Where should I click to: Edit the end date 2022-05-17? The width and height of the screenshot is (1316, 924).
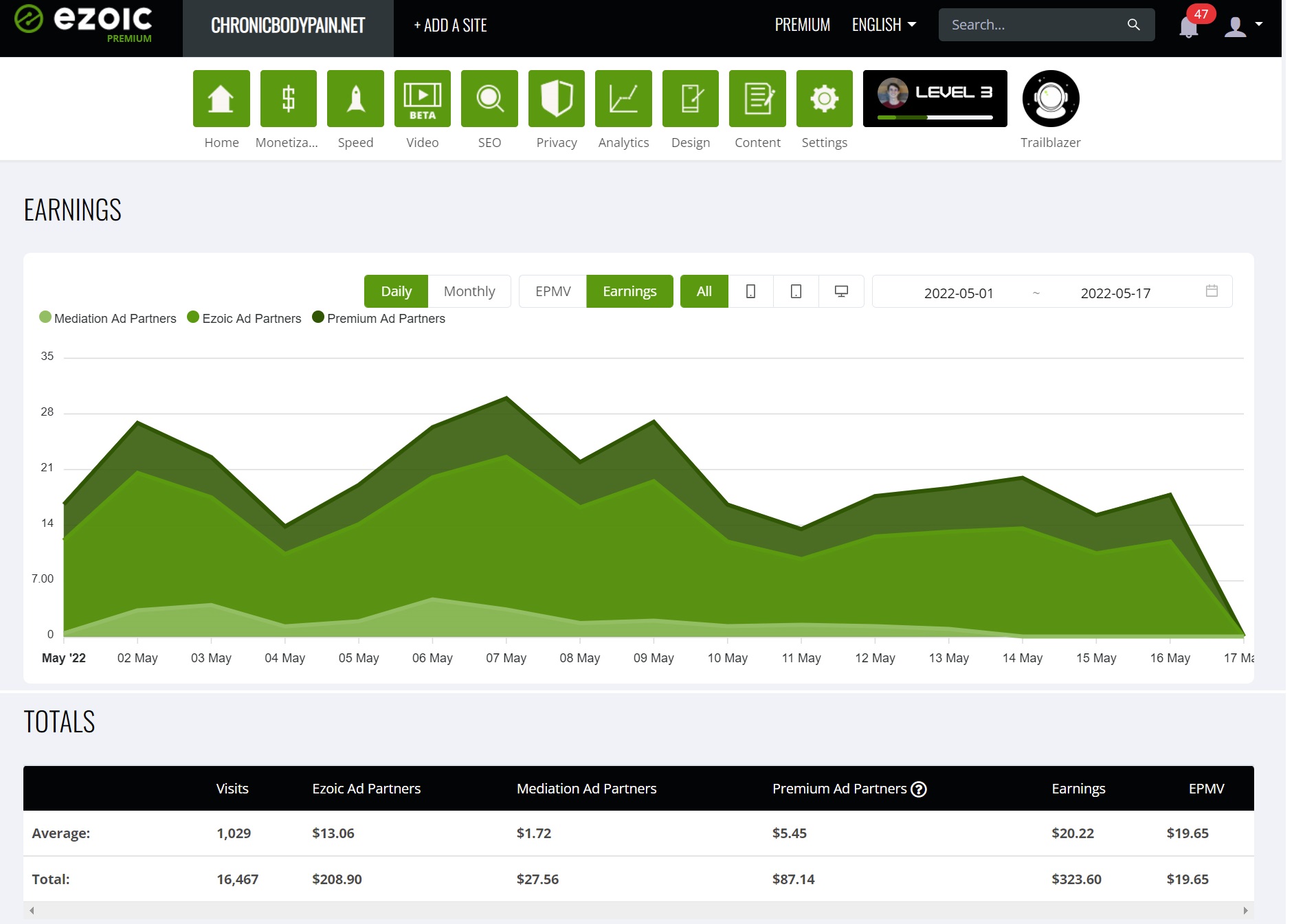tap(1115, 293)
